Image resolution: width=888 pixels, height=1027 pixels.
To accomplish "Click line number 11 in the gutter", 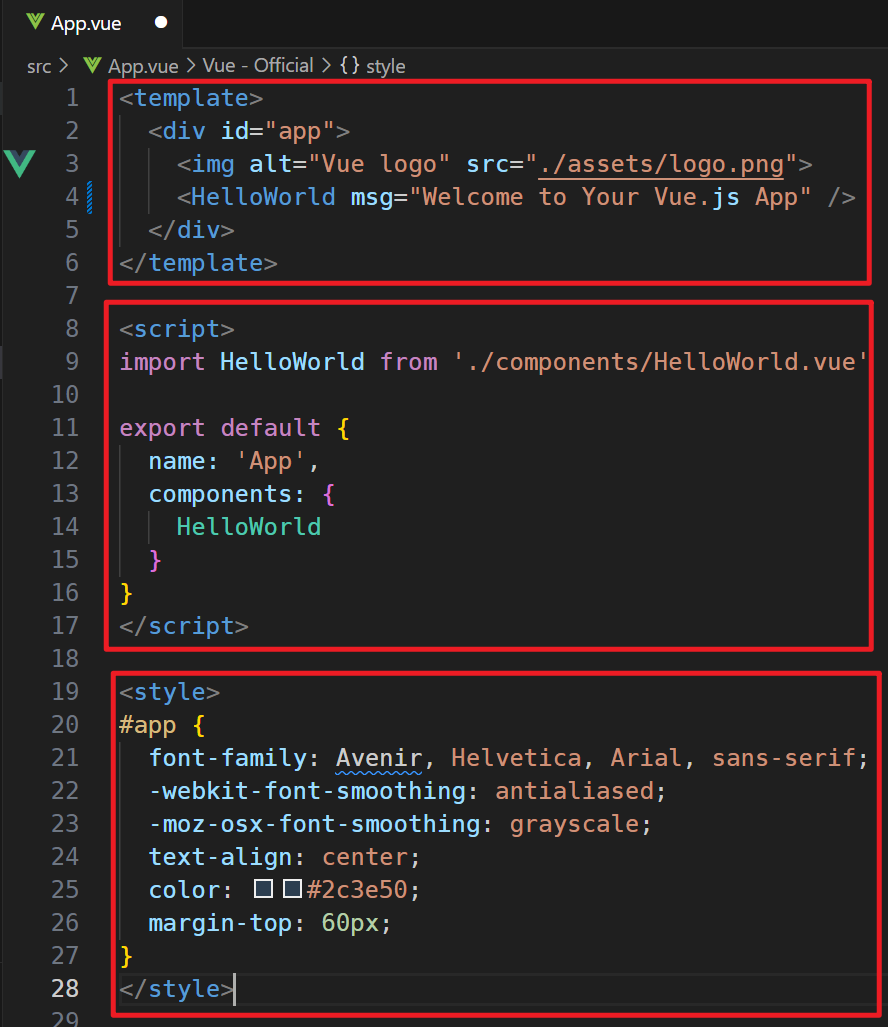I will [x=65, y=428].
